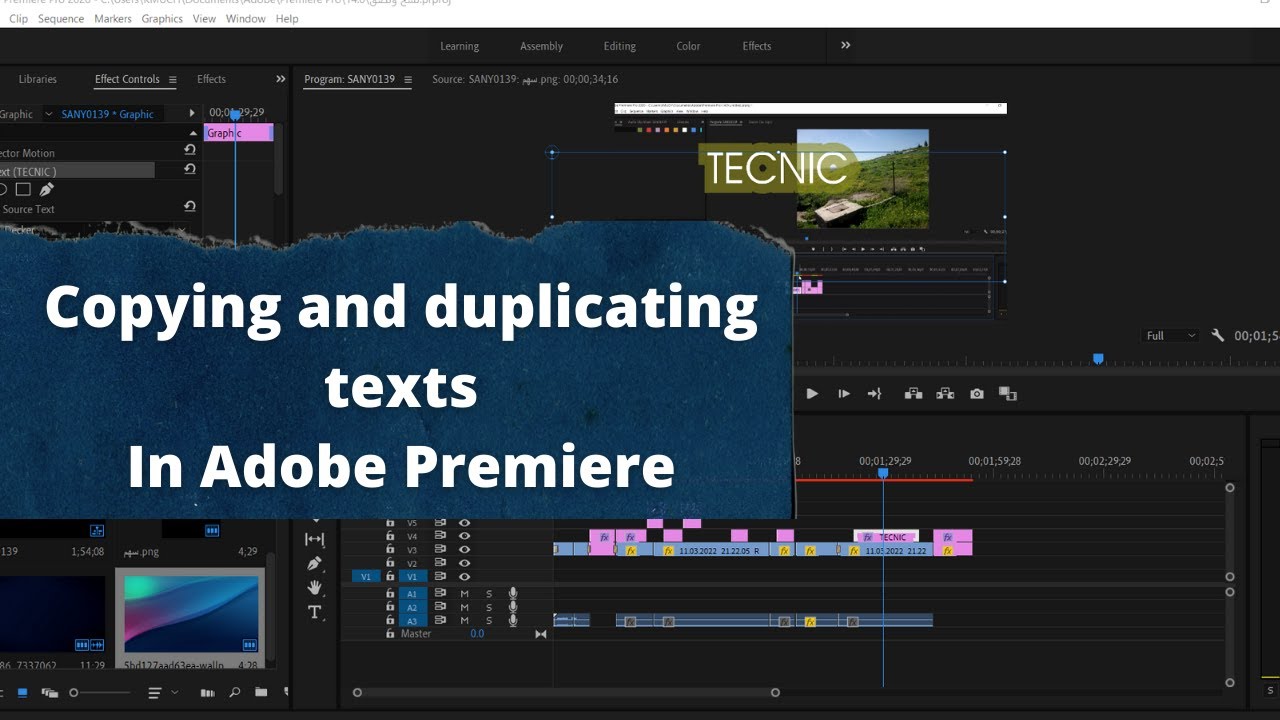The height and width of the screenshot is (720, 1280).
Task: Toggle the Effect Controls timeline view arrow
Action: click(x=192, y=114)
